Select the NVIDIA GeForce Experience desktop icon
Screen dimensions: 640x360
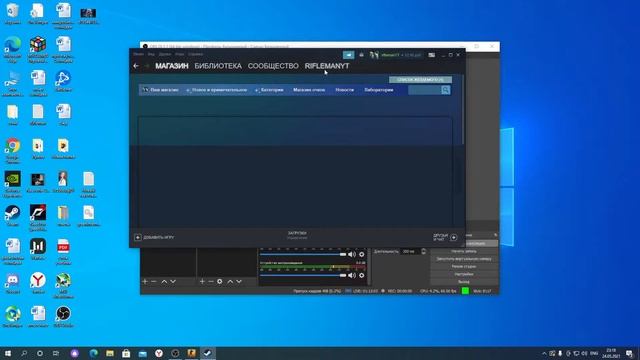(x=13, y=184)
